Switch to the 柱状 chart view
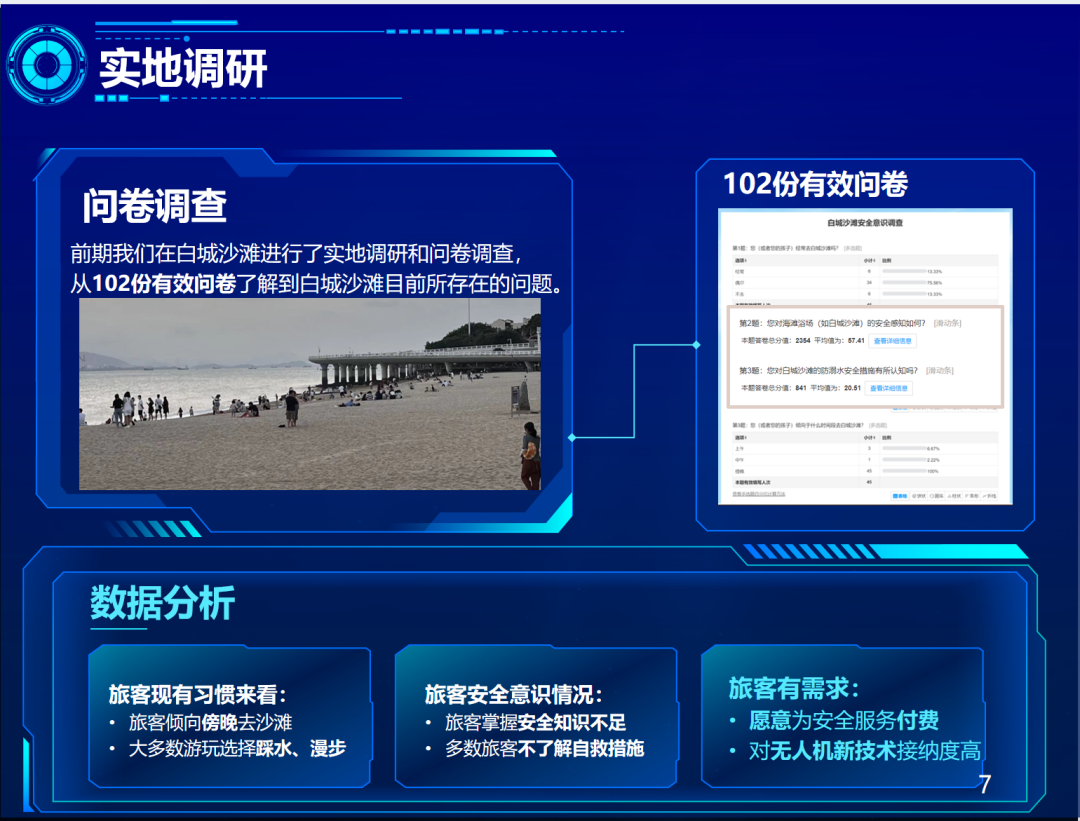1080x821 pixels. [954, 495]
